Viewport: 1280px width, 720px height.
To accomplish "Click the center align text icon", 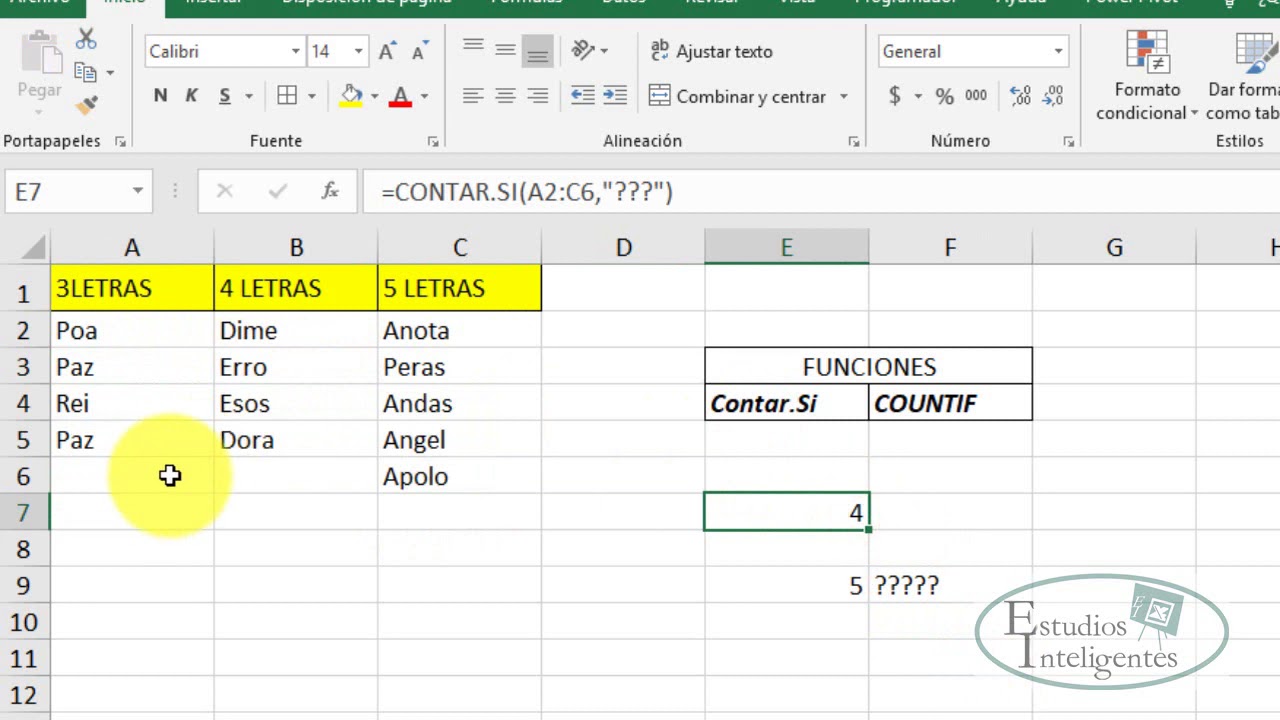I will pos(506,96).
